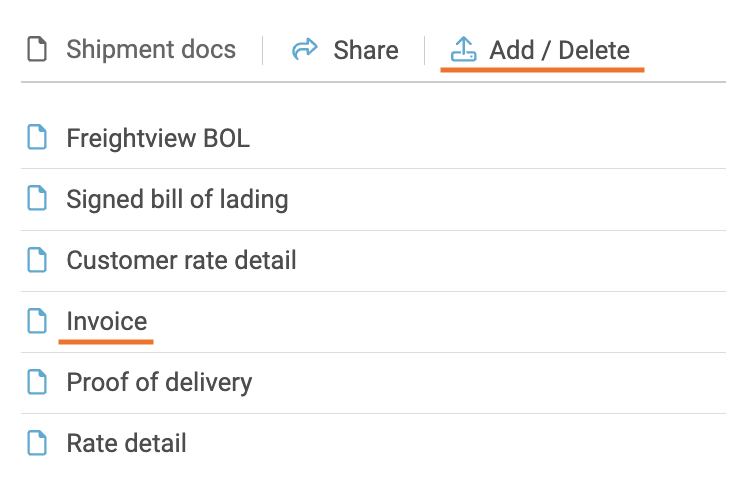Open the Share tab

click(365, 50)
